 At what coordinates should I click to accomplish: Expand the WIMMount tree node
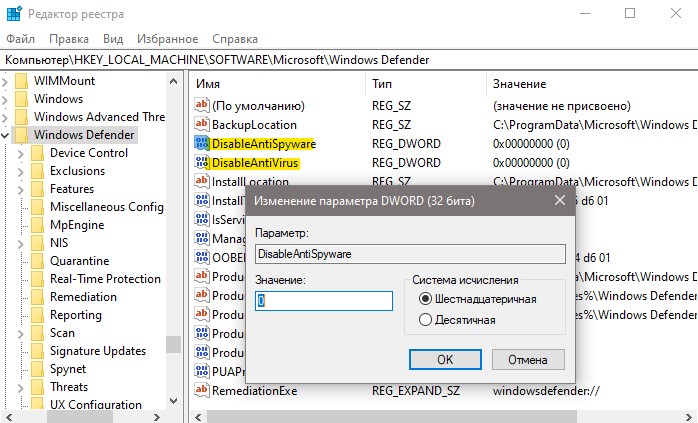[5, 81]
